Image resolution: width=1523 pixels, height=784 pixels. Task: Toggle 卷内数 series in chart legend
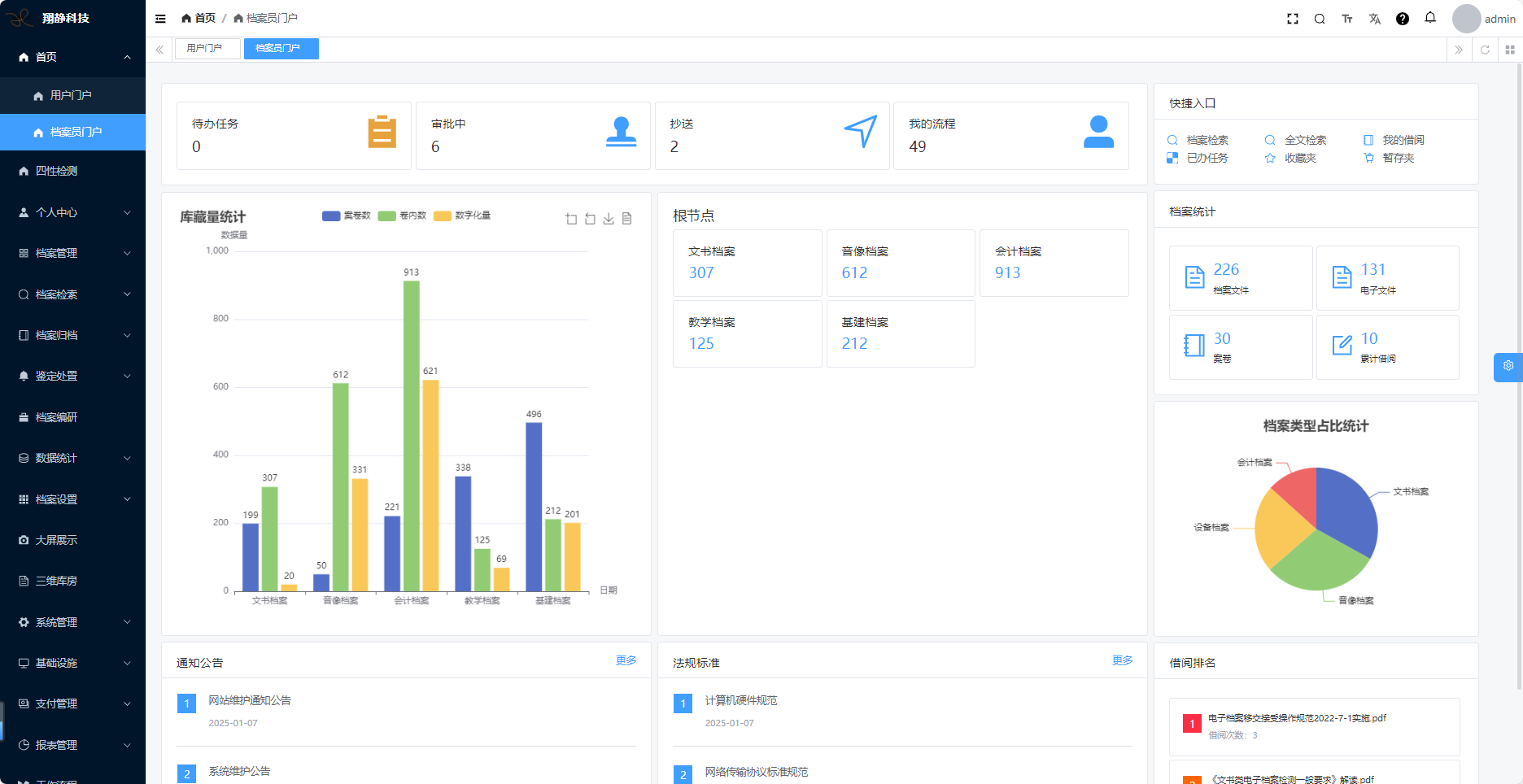pyautogui.click(x=403, y=216)
